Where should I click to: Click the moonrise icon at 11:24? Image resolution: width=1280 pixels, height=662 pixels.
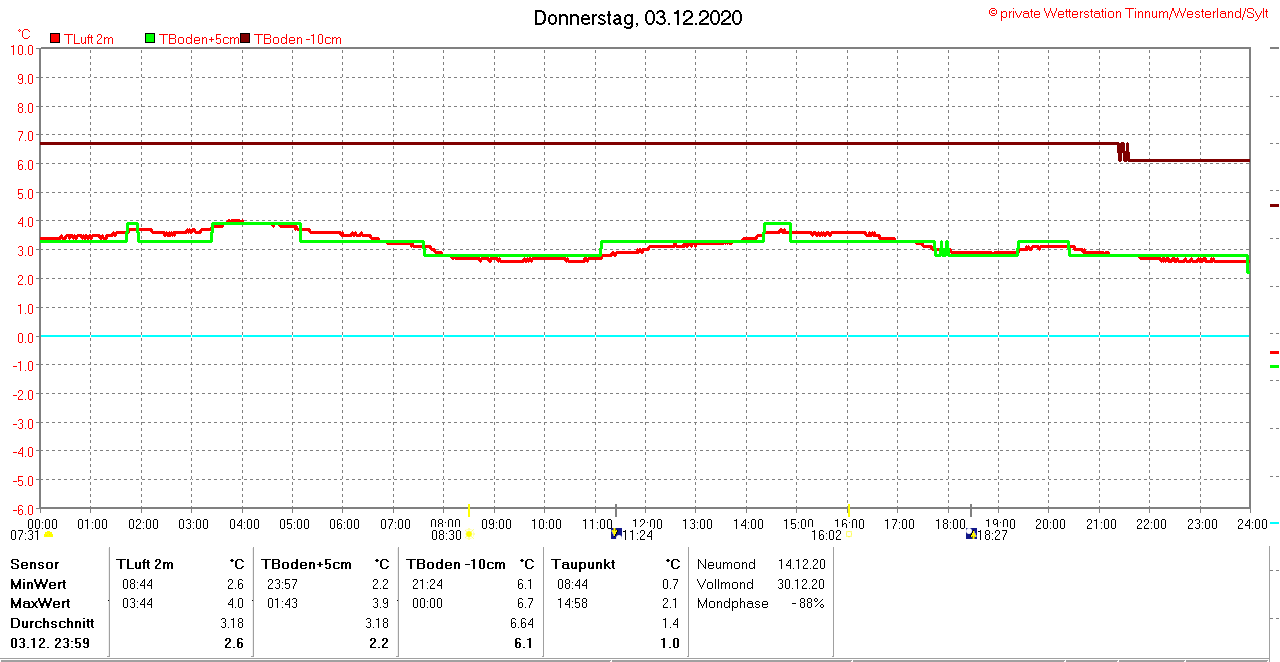(617, 534)
